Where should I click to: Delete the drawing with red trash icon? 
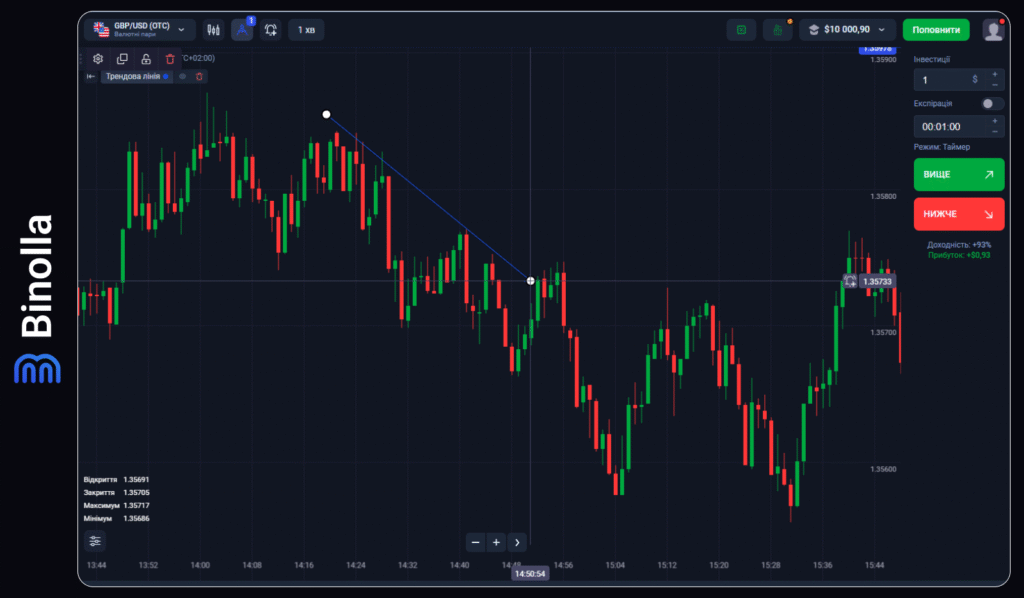(x=170, y=59)
